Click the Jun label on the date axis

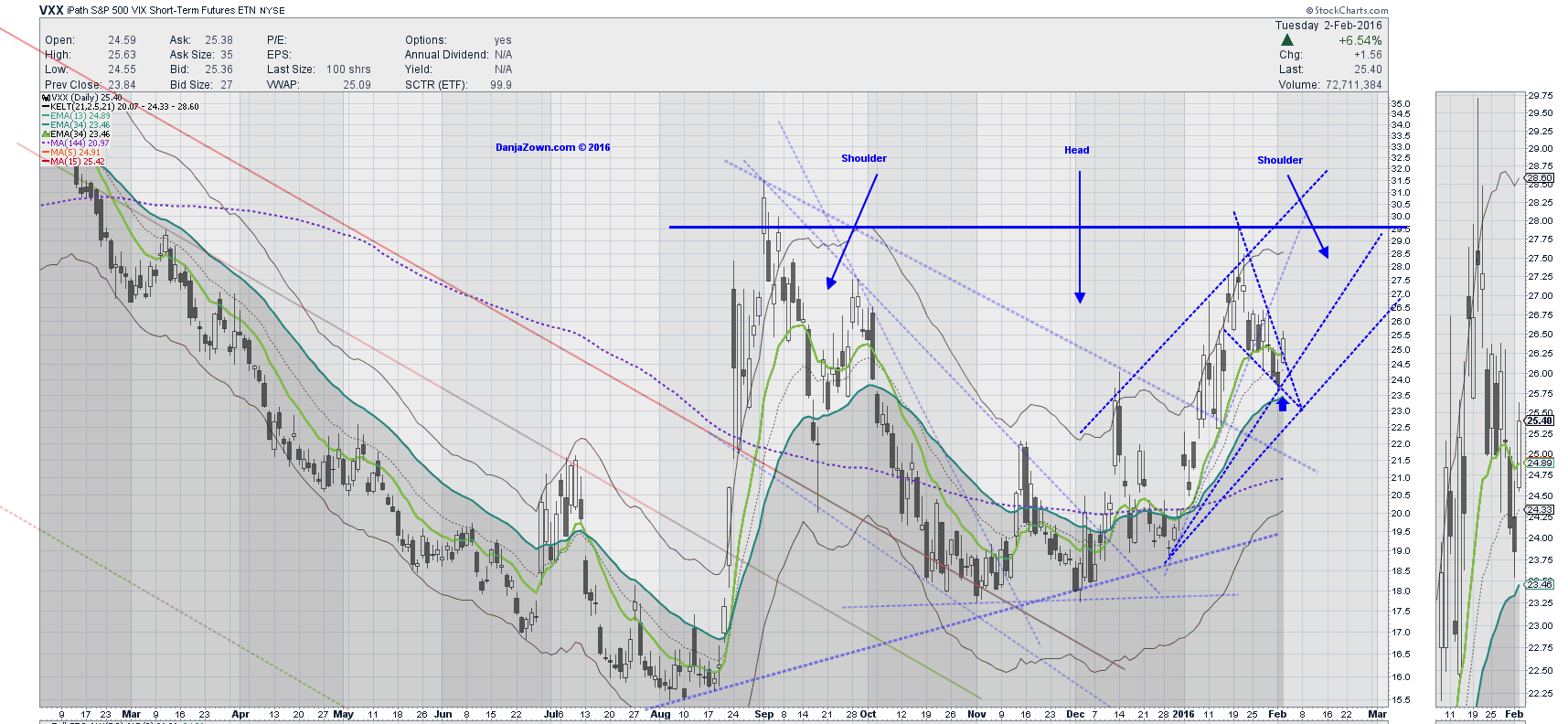[443, 715]
